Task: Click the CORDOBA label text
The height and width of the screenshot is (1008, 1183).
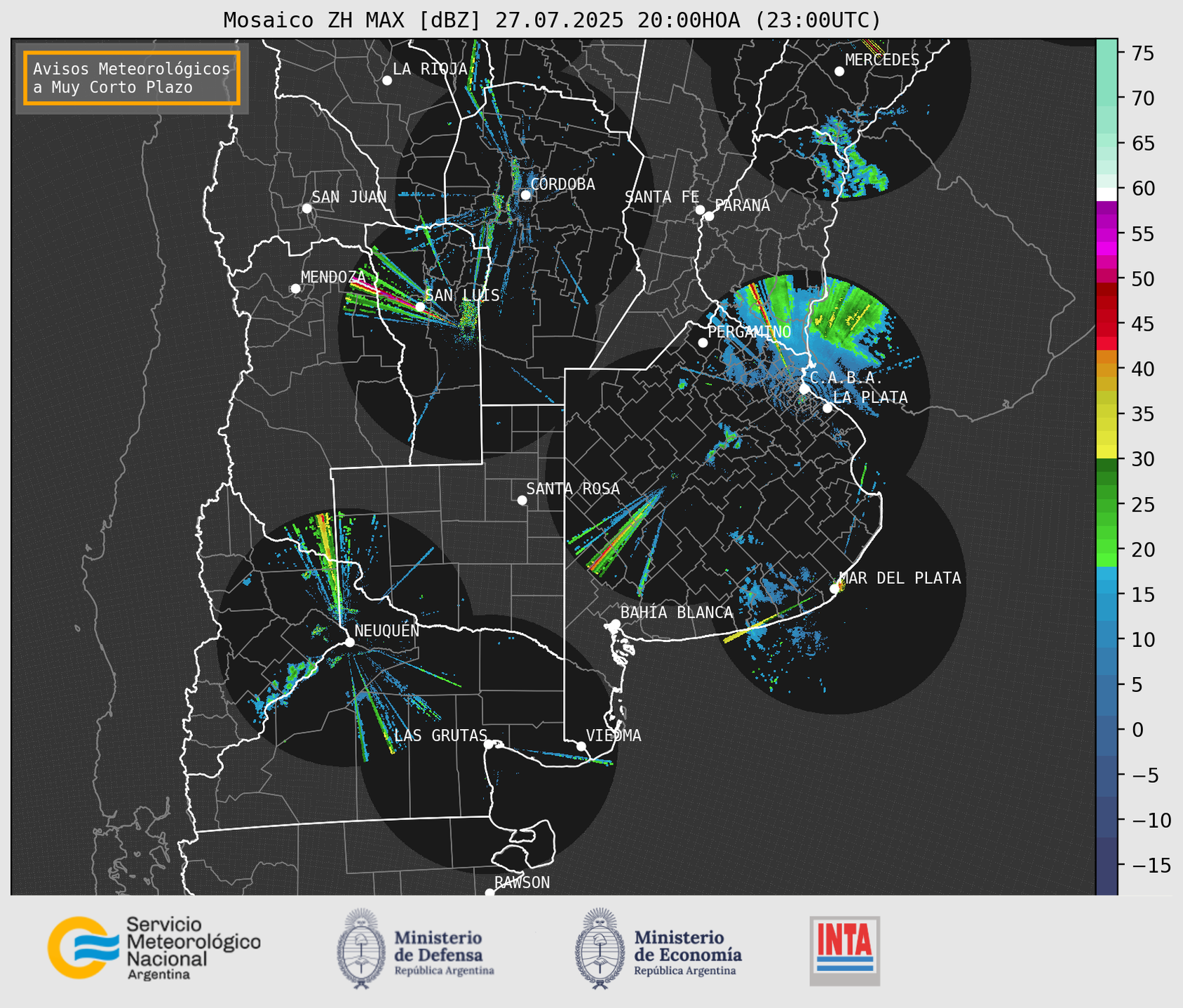Action: (x=562, y=184)
